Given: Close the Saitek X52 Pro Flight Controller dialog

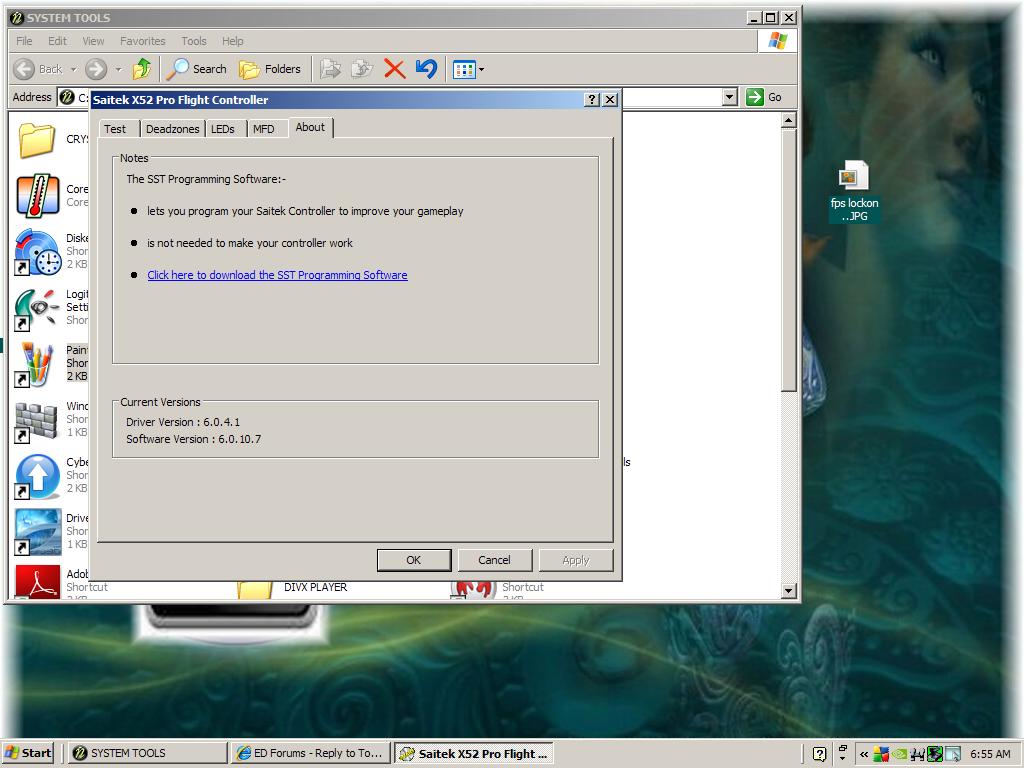Looking at the screenshot, I should click(x=610, y=99).
